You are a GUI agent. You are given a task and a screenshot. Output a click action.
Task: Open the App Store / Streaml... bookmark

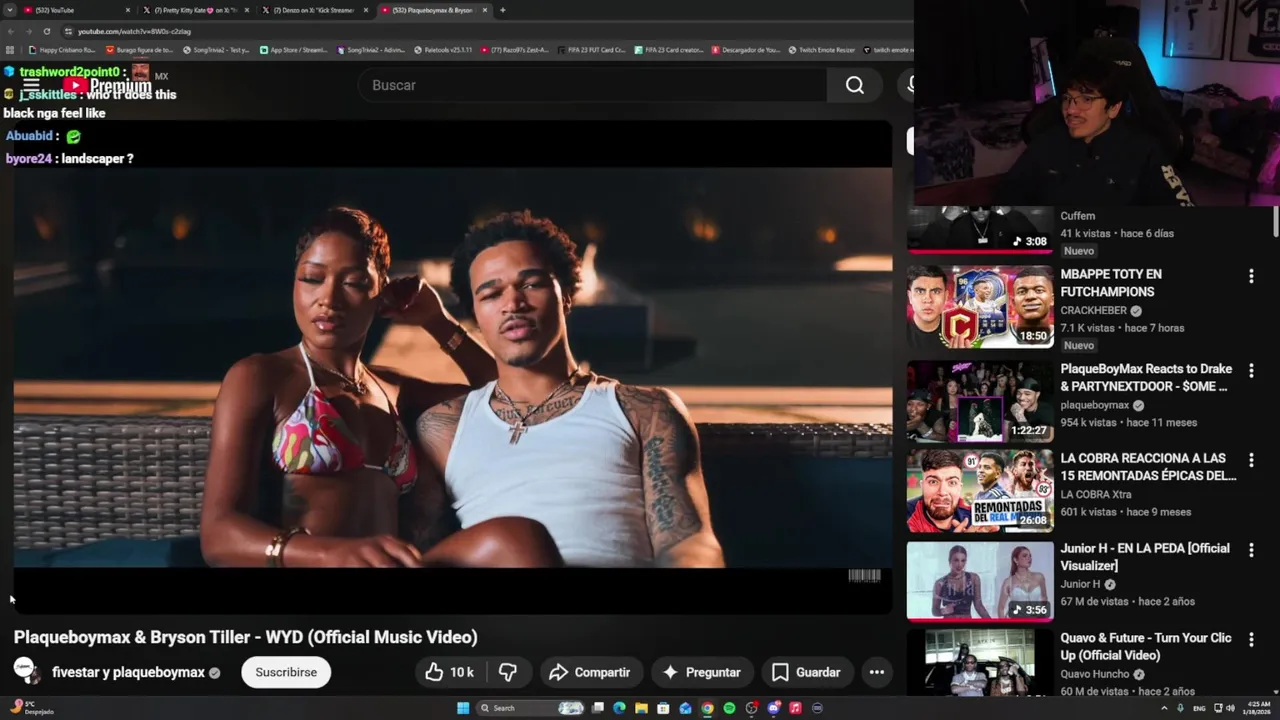293,49
